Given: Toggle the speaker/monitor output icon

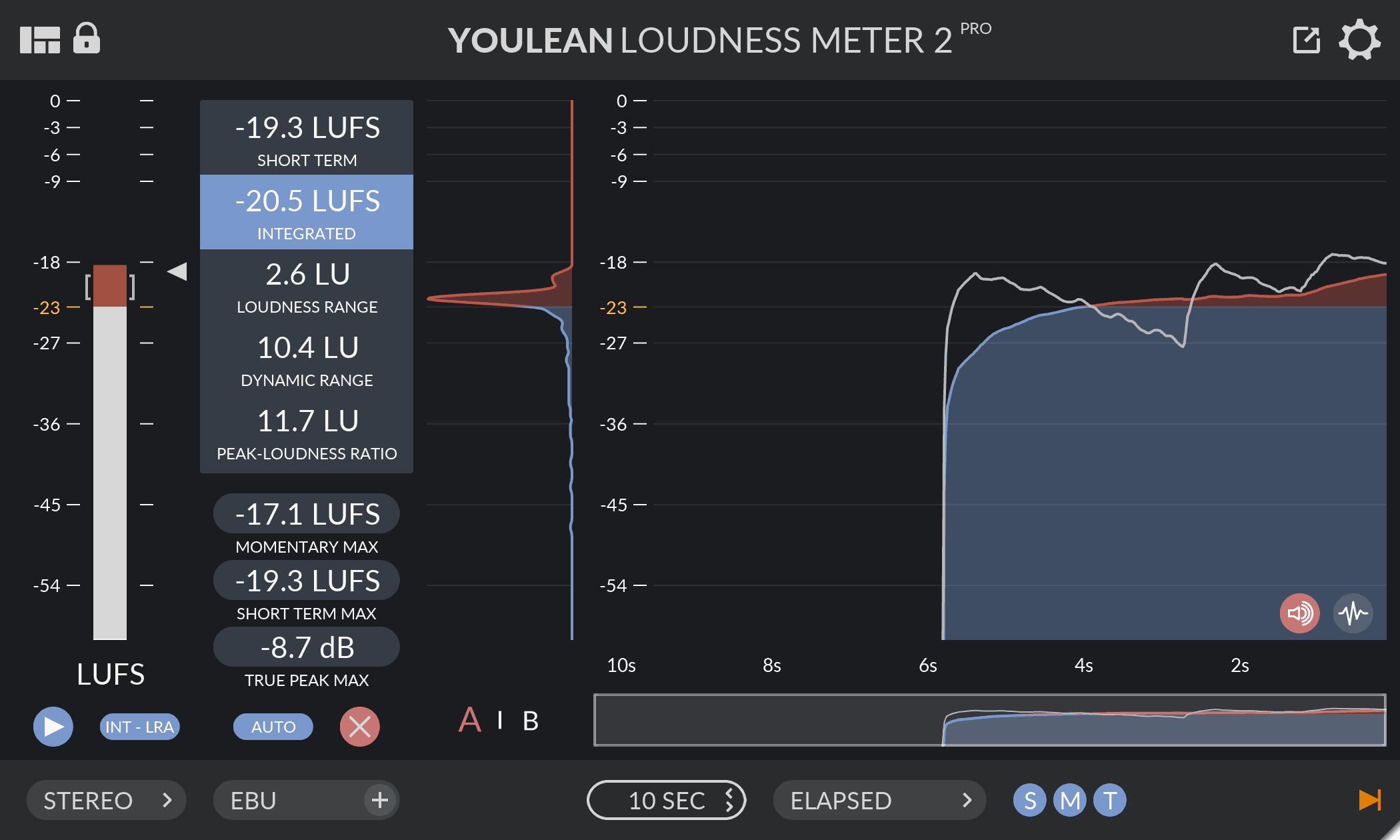Looking at the screenshot, I should click(1299, 614).
